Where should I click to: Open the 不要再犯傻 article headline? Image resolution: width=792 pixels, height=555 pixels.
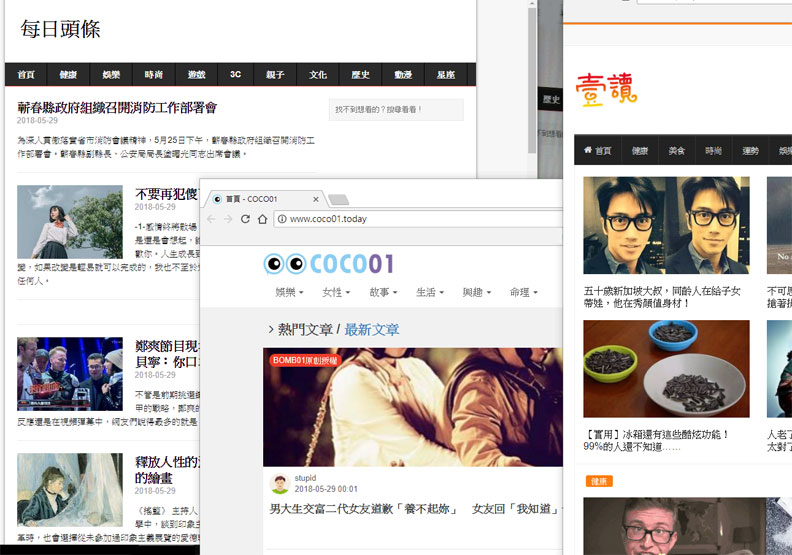(x=167, y=194)
